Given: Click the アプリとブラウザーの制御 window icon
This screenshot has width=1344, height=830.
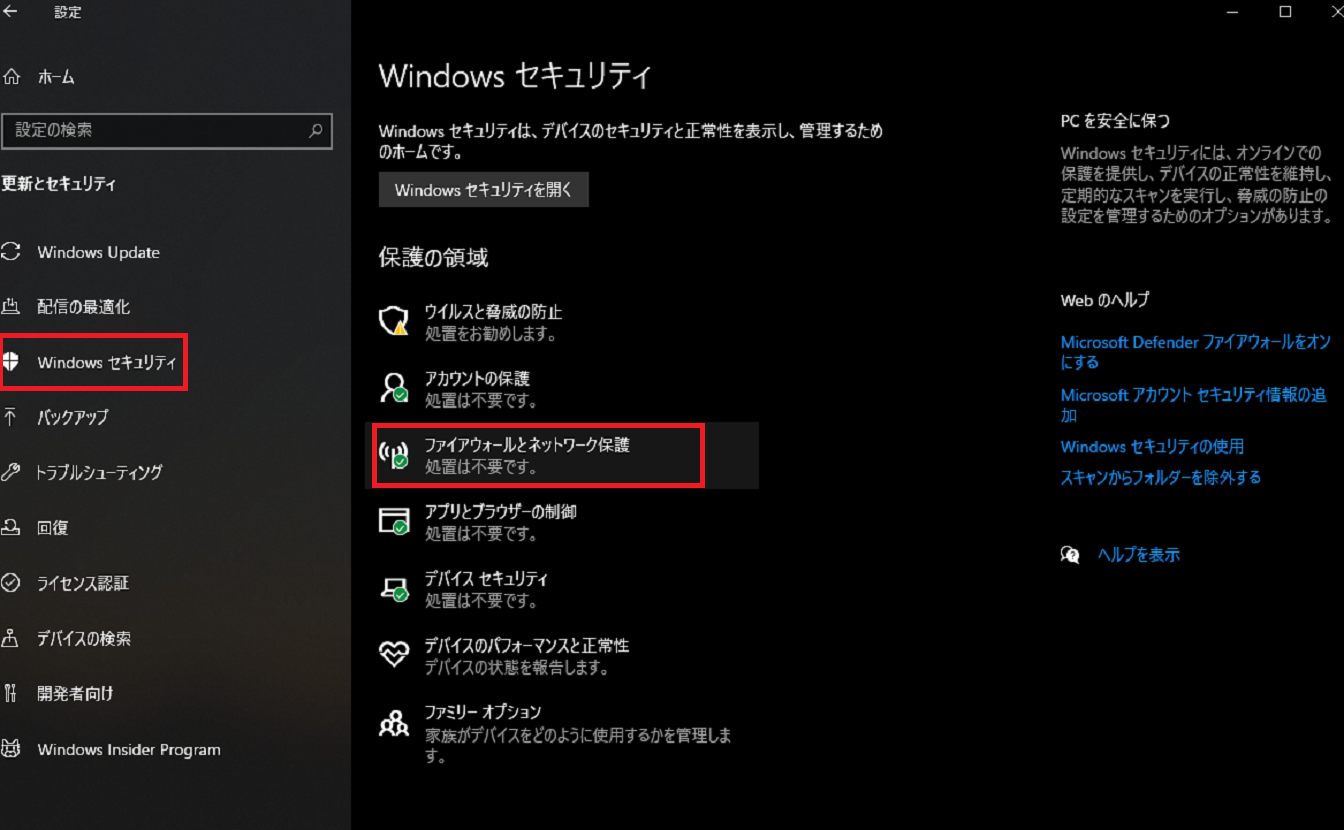Looking at the screenshot, I should point(393,521).
